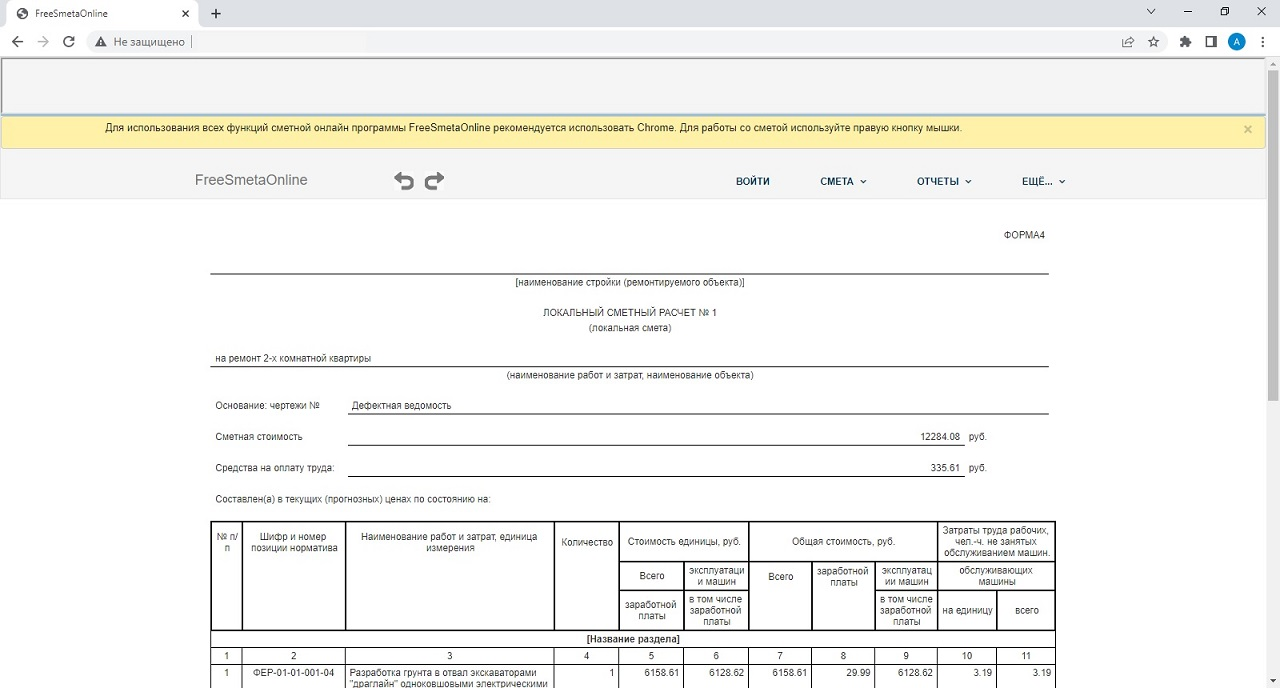1280x688 pixels.
Task: Click the undo arrow icon
Action: [x=404, y=181]
